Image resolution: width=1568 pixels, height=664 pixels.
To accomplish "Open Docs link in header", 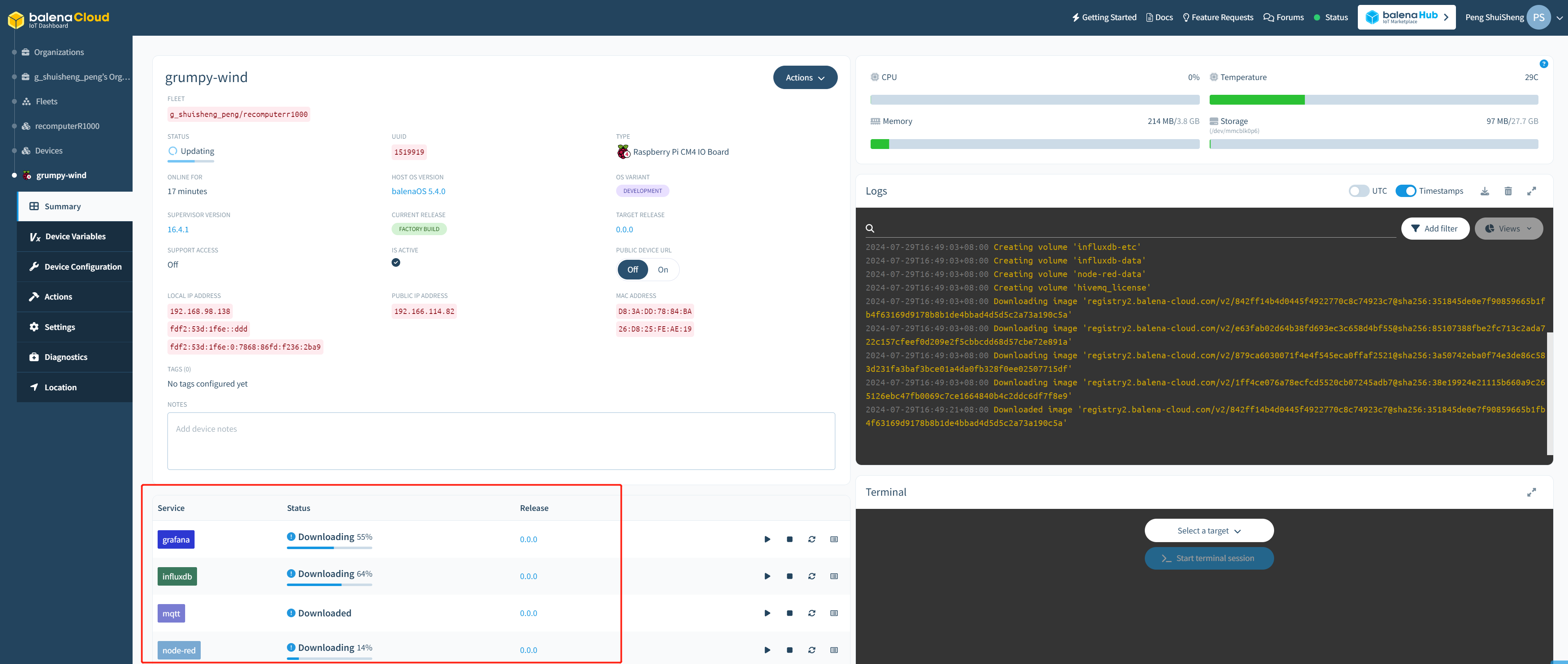I will pos(1159,18).
